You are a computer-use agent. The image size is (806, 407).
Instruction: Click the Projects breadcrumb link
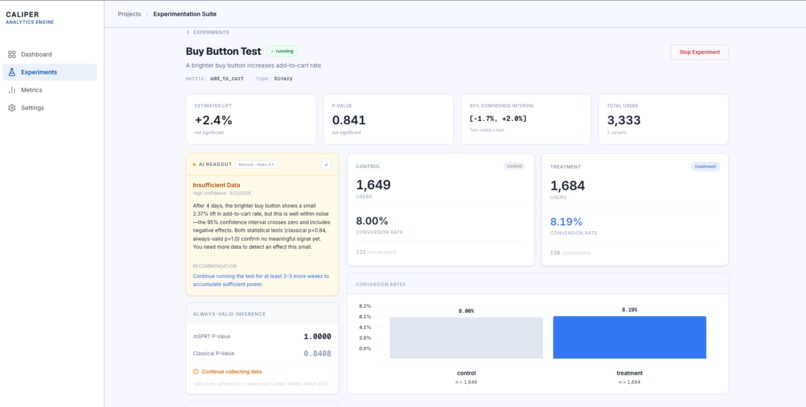pyautogui.click(x=129, y=14)
